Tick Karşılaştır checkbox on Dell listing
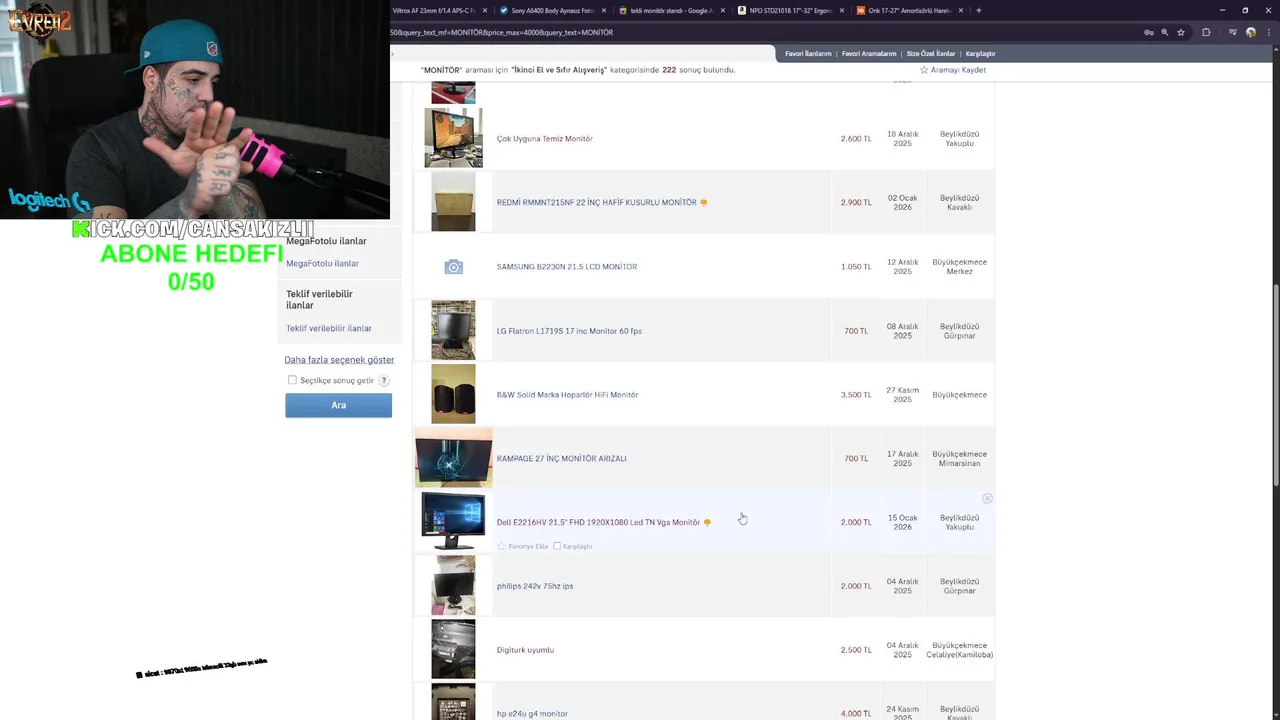The image size is (1280, 720). point(557,546)
